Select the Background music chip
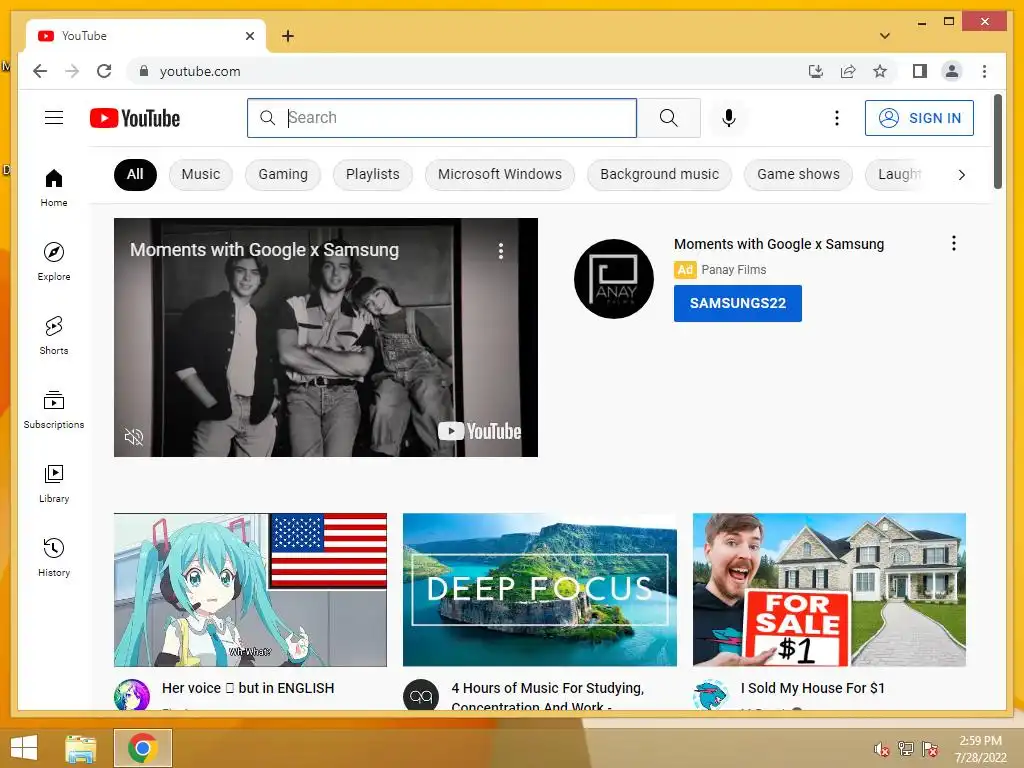The image size is (1024, 768). tap(660, 174)
